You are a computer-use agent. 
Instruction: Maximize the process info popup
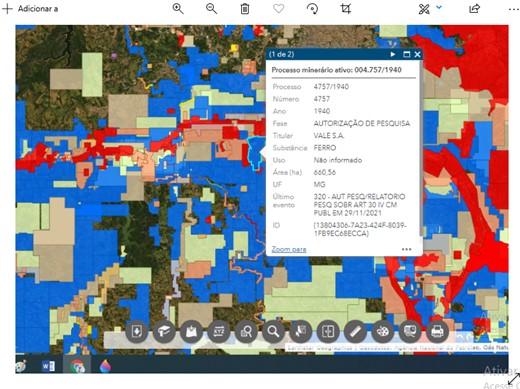406,54
